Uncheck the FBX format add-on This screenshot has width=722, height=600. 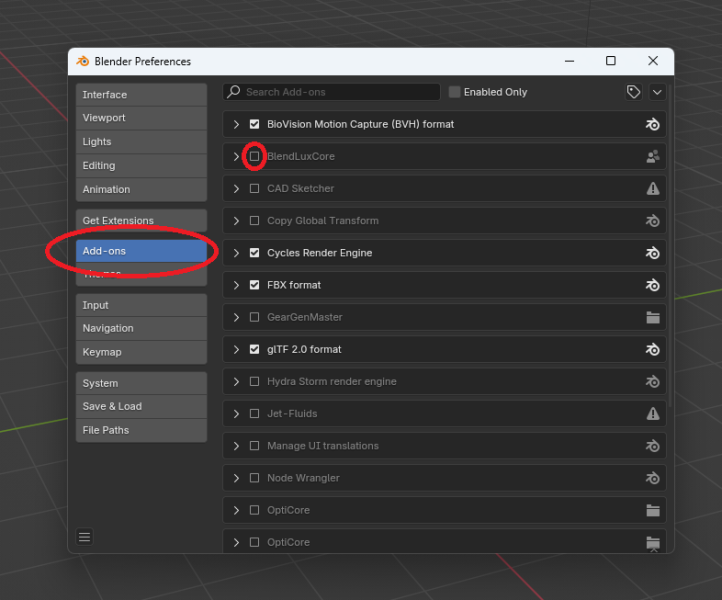254,285
